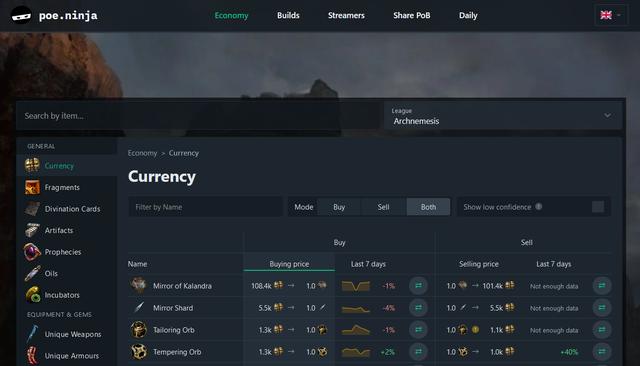Click the Mirror Shard item icon
This screenshot has width=640, height=366.
(x=139, y=308)
